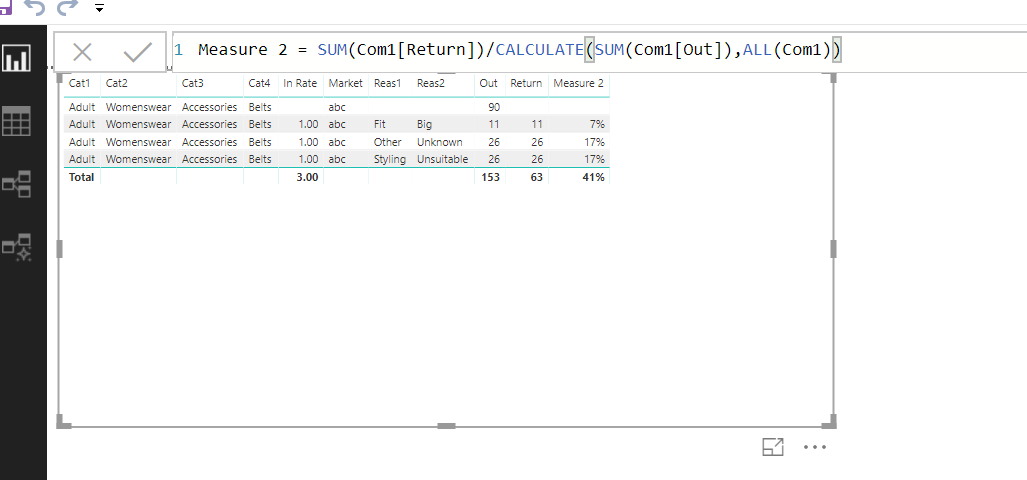
Task: Select the Styling cell in Reas1
Action: [390, 159]
